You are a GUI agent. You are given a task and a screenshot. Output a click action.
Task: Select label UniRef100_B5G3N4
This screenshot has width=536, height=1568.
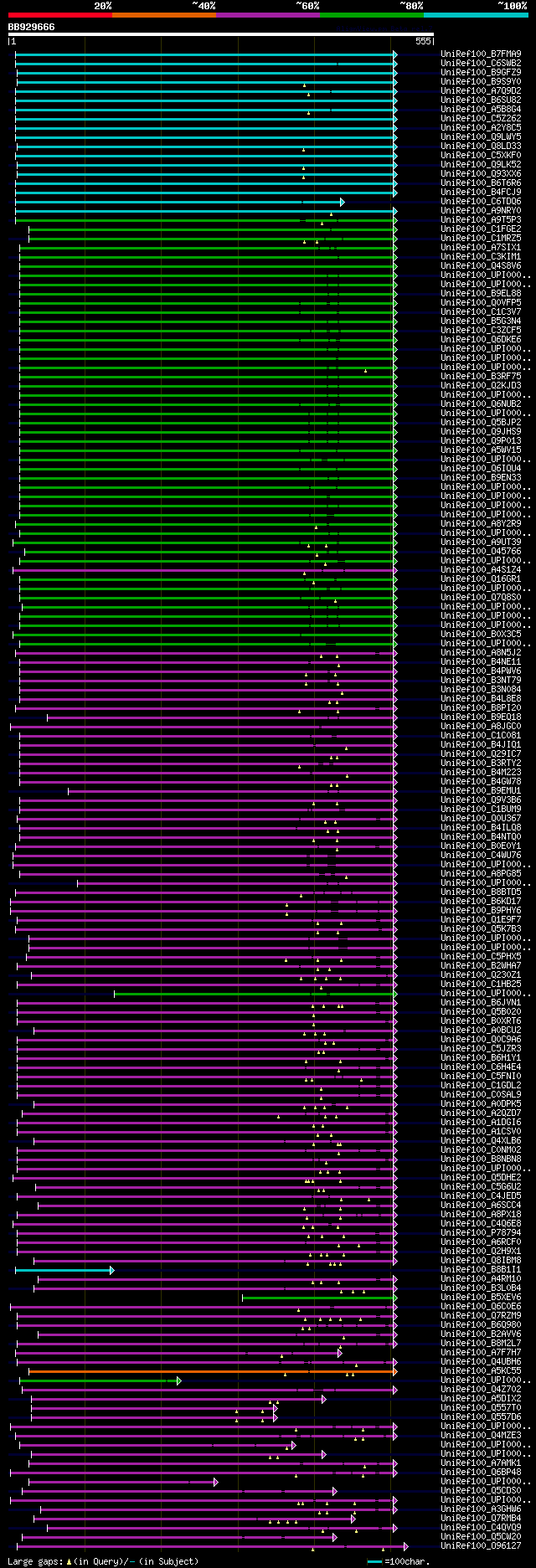click(481, 321)
